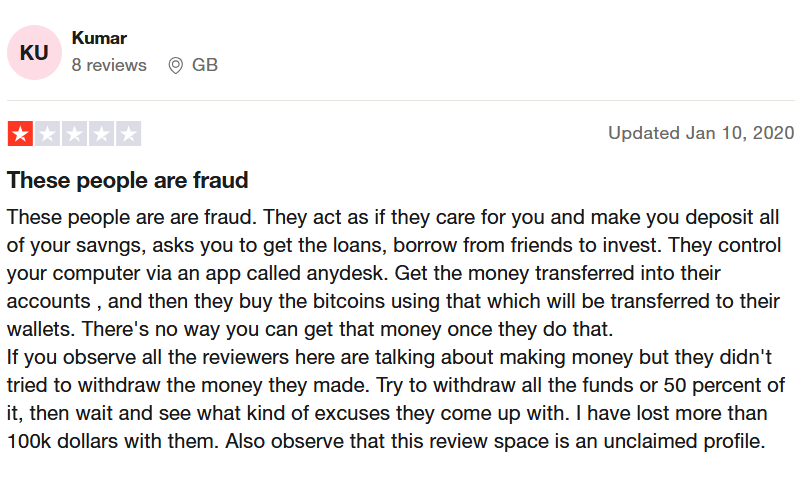809x478 pixels.
Task: Click the word bitcoins in review body
Action: 349,301
